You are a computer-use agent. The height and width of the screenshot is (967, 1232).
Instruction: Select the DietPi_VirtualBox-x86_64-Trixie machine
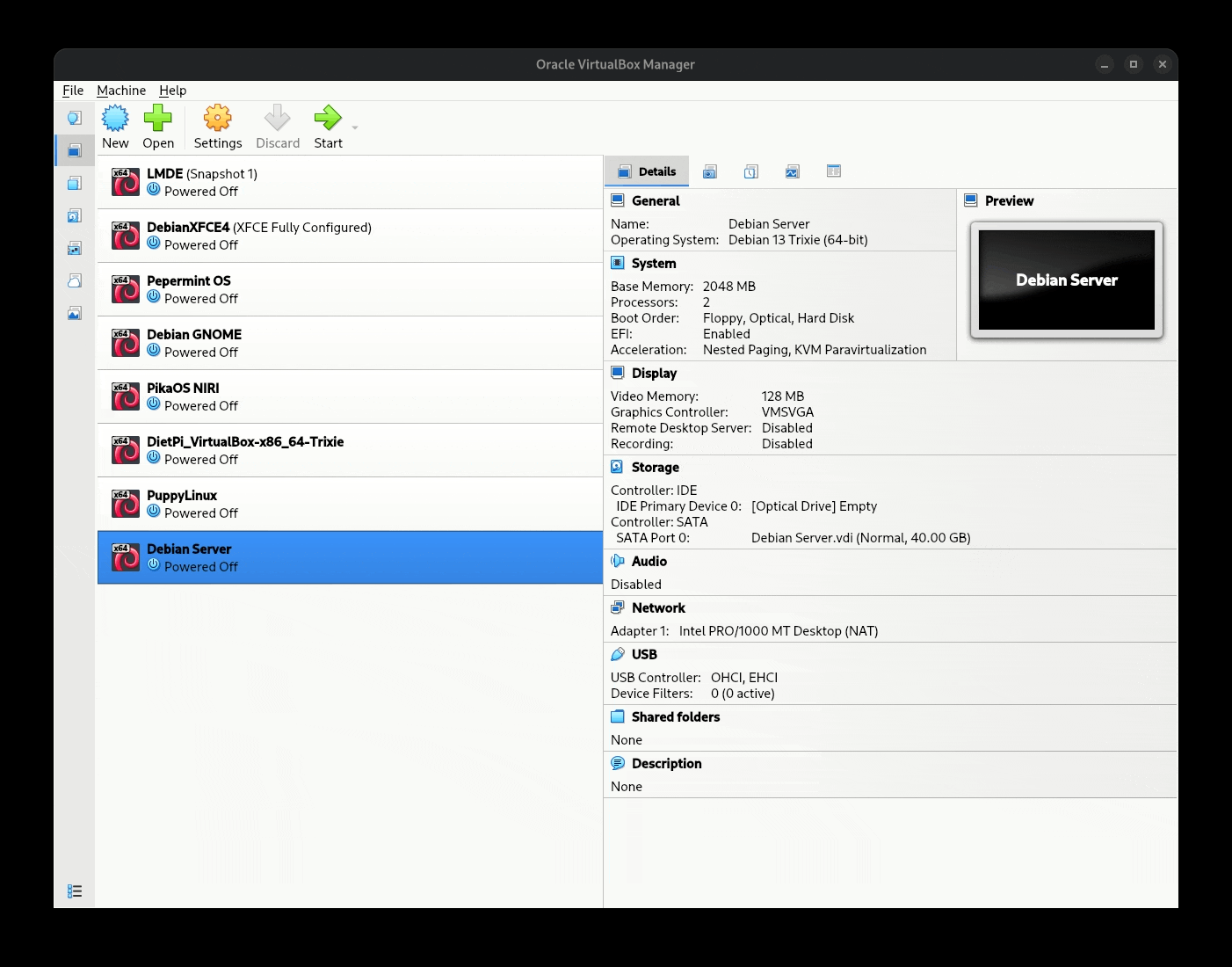[350, 450]
